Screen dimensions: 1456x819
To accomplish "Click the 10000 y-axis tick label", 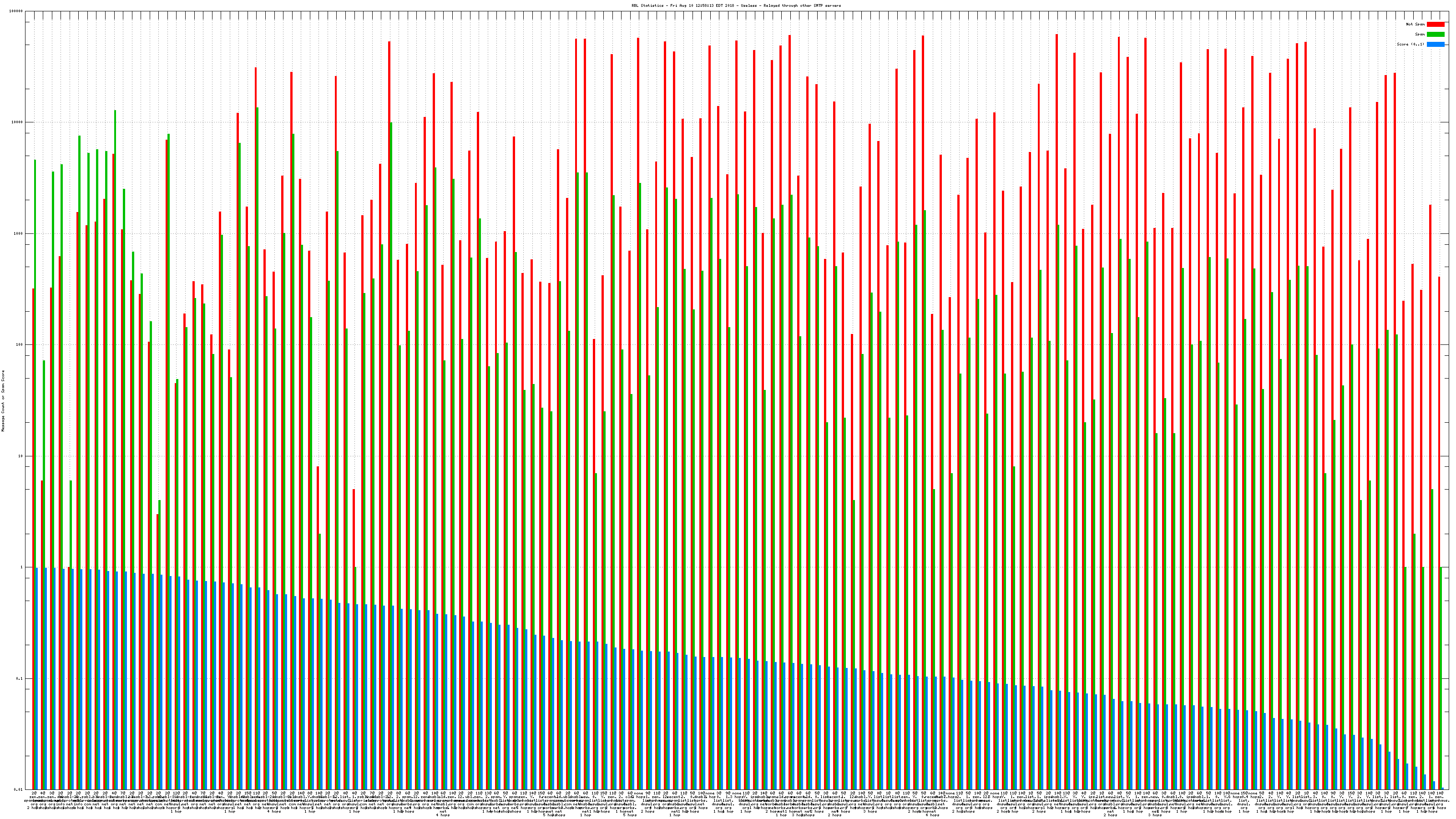I will 18,123.
